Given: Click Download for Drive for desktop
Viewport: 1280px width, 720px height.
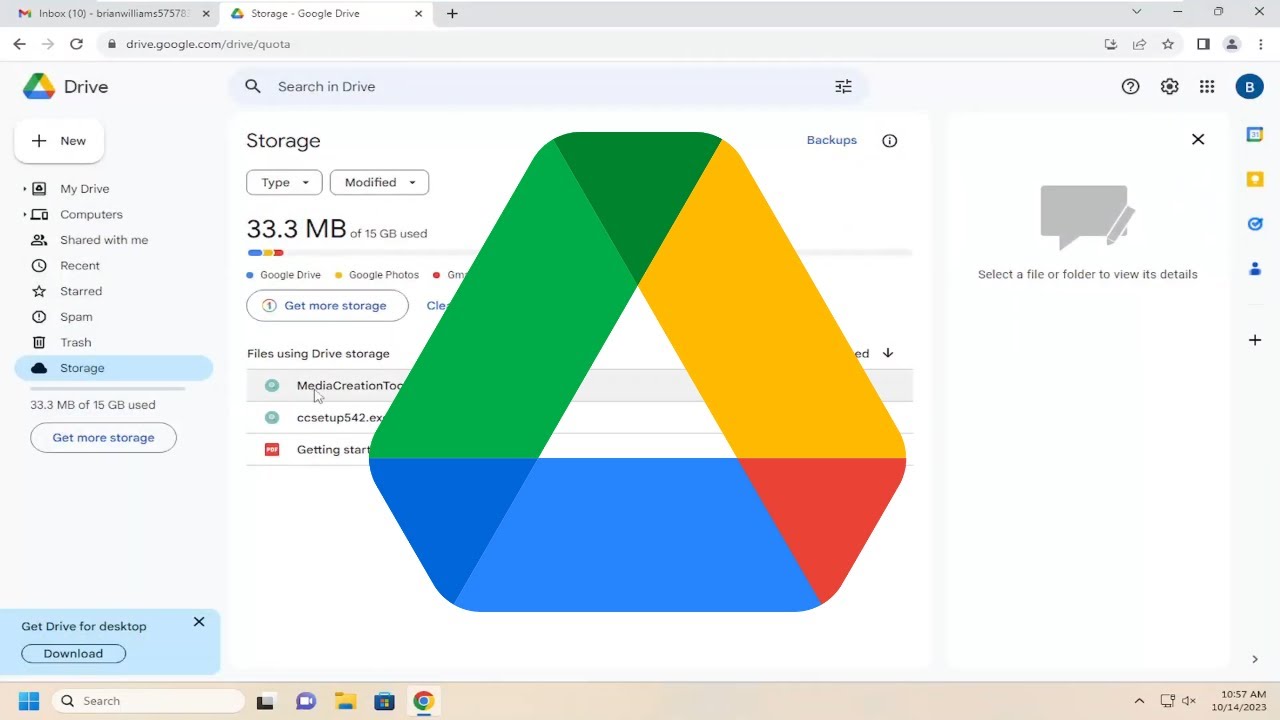Looking at the screenshot, I should click(x=73, y=654).
